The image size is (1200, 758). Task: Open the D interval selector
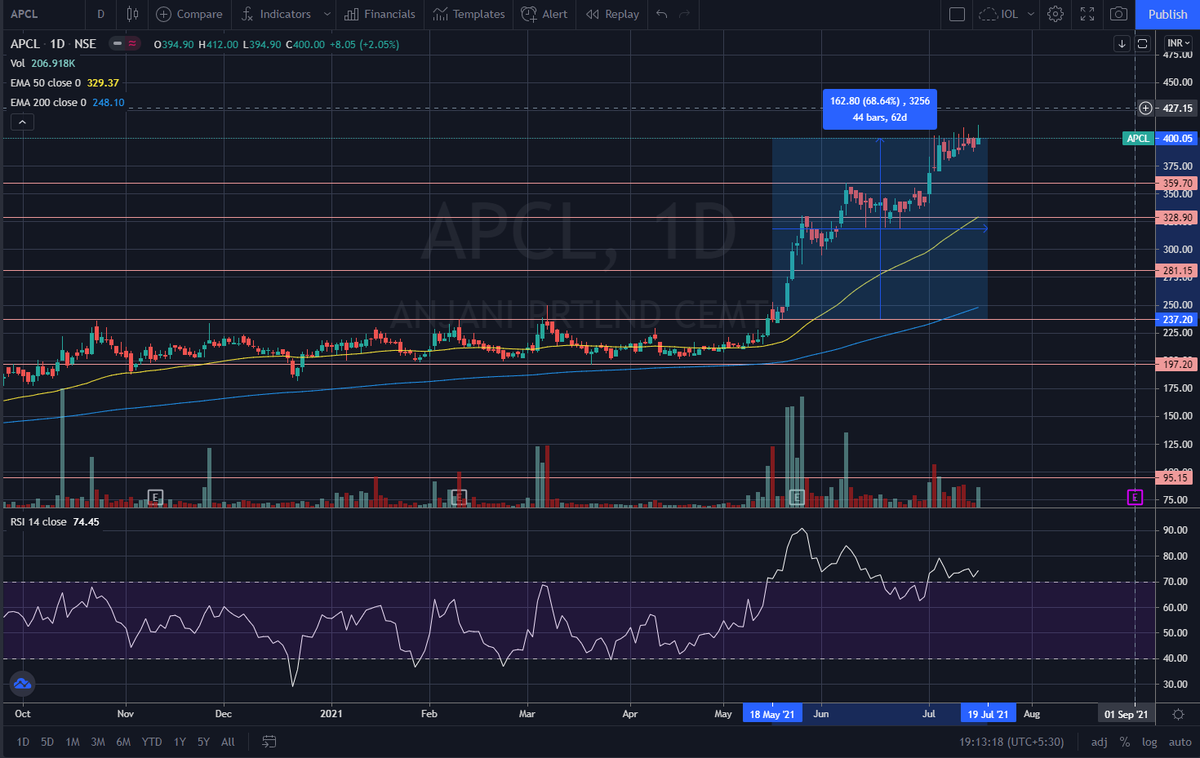pyautogui.click(x=99, y=14)
